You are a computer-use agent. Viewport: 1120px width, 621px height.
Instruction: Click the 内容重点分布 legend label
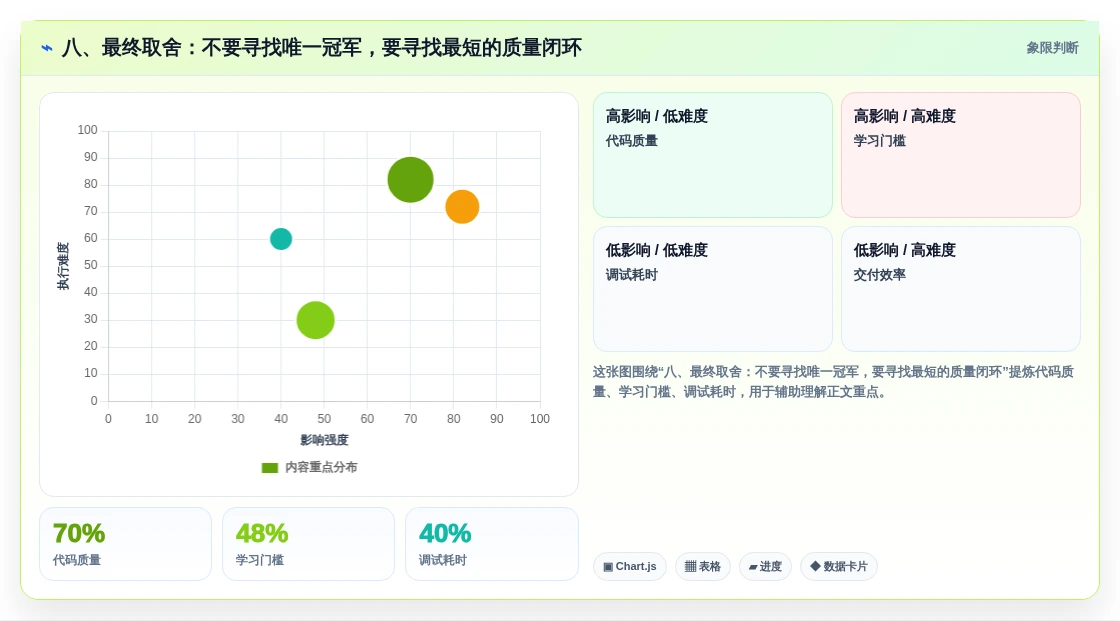(321, 467)
